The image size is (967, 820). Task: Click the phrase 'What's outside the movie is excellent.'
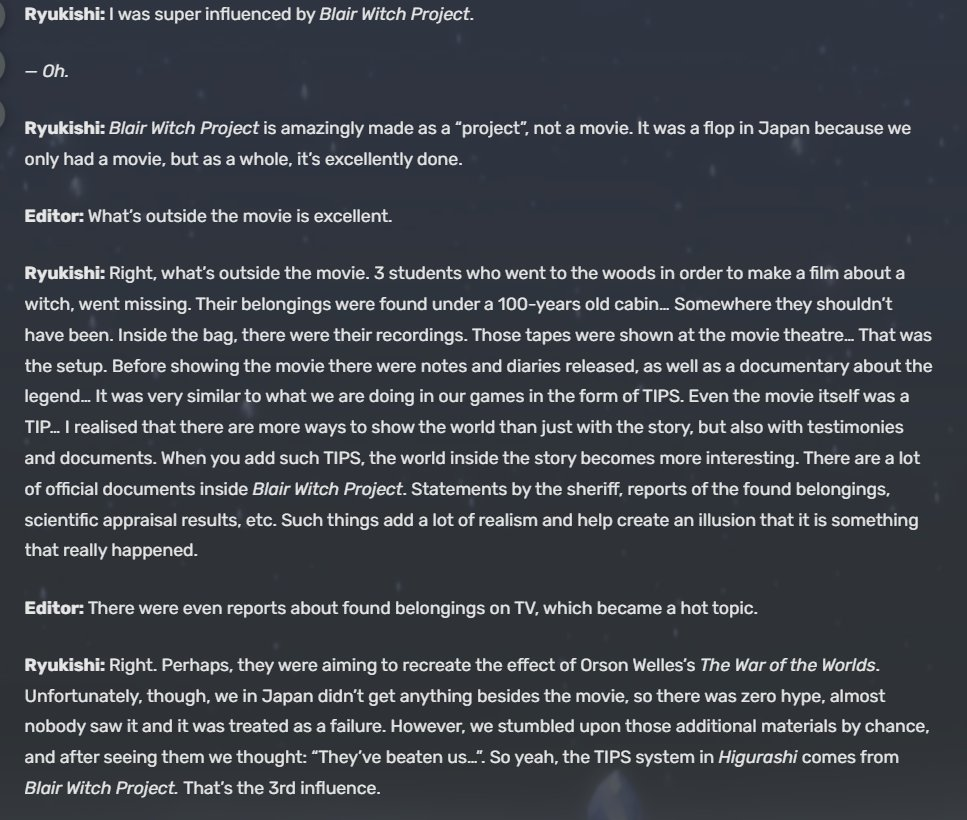240,216
